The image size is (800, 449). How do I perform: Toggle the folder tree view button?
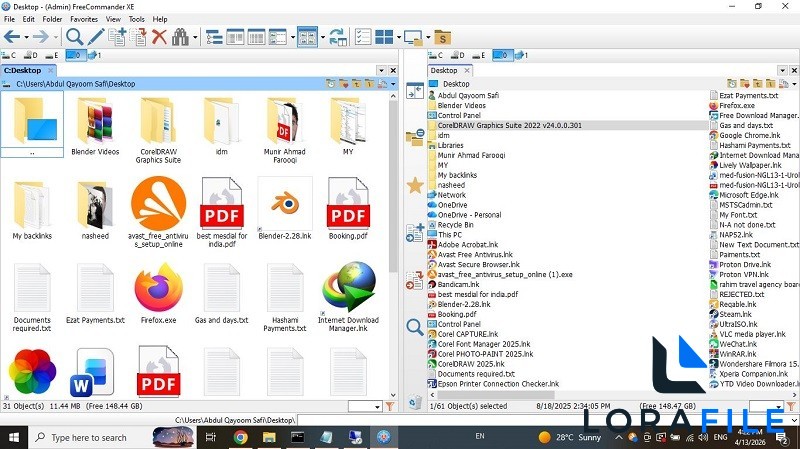tap(214, 37)
